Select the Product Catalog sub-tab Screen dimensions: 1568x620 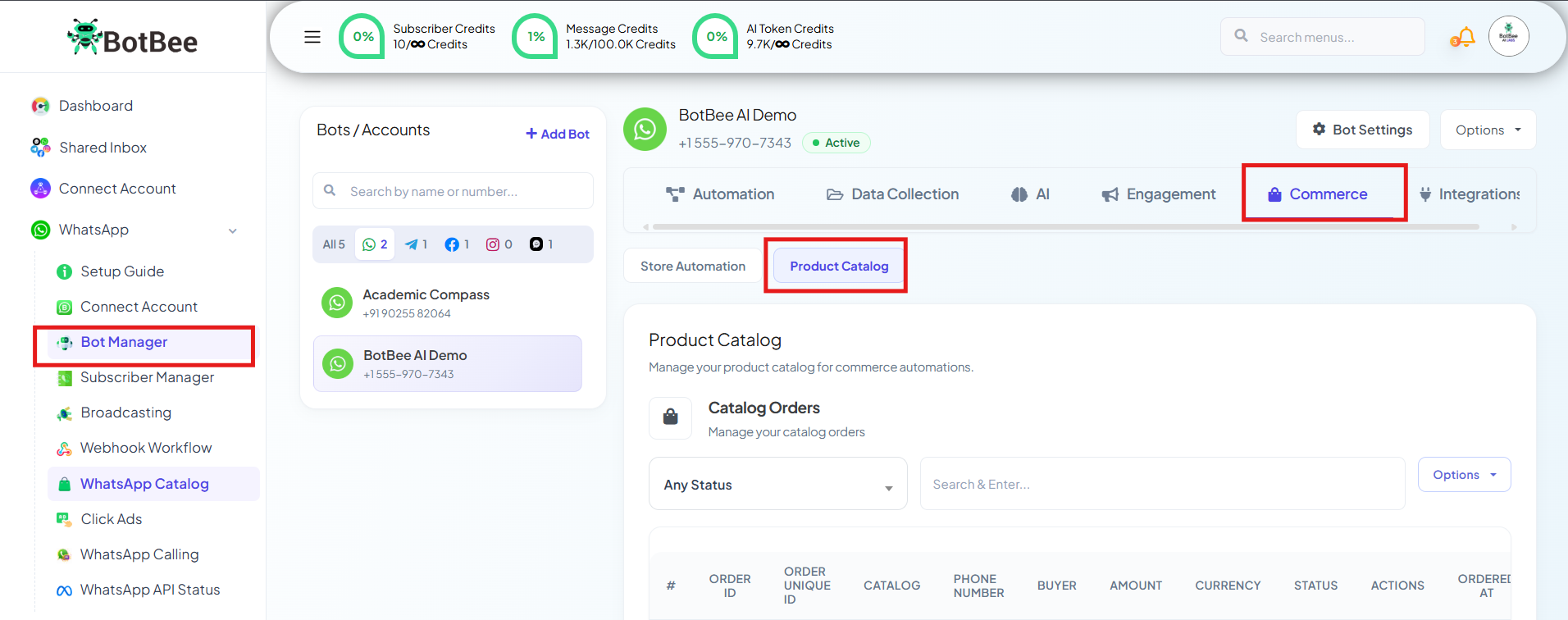(x=839, y=266)
